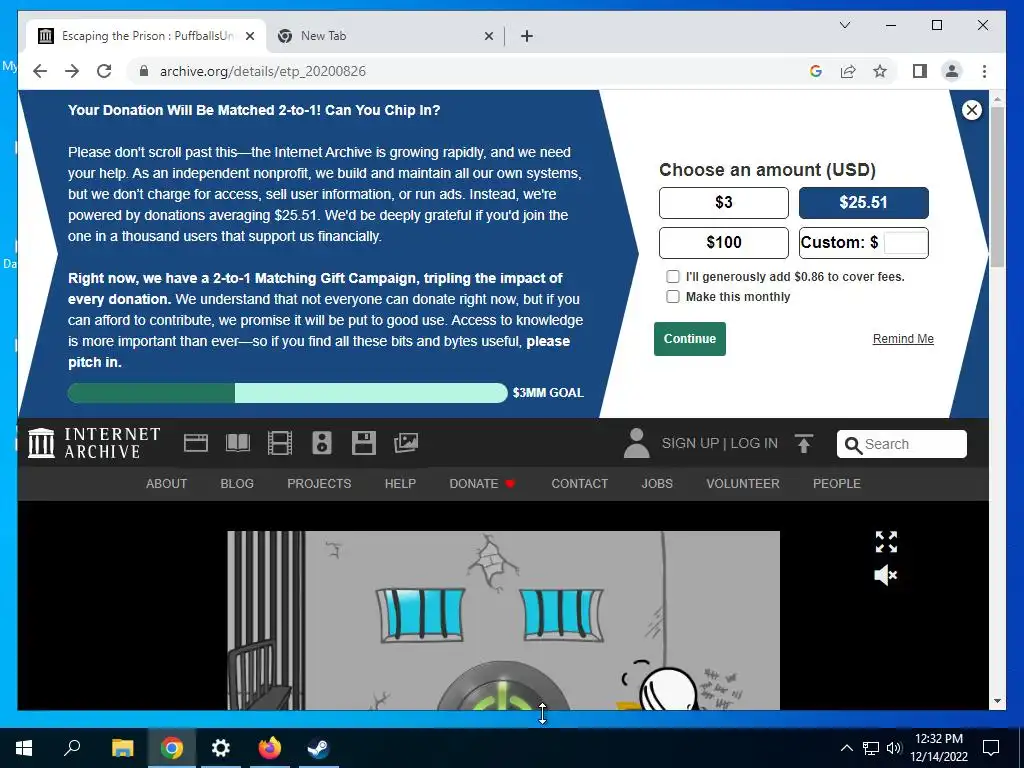Go back in Chrome history
Viewport: 1024px width, 768px height.
40,71
